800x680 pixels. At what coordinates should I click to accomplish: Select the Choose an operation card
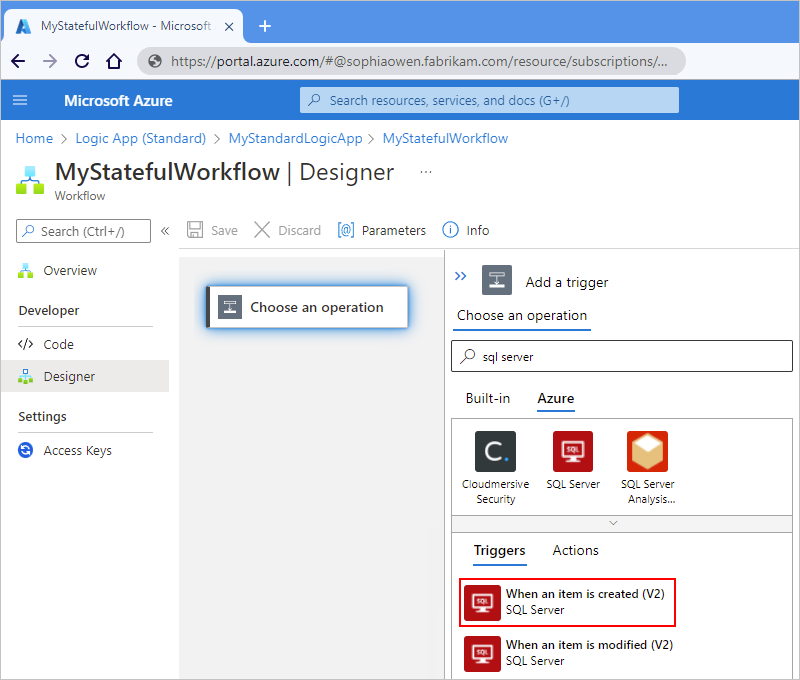307,307
